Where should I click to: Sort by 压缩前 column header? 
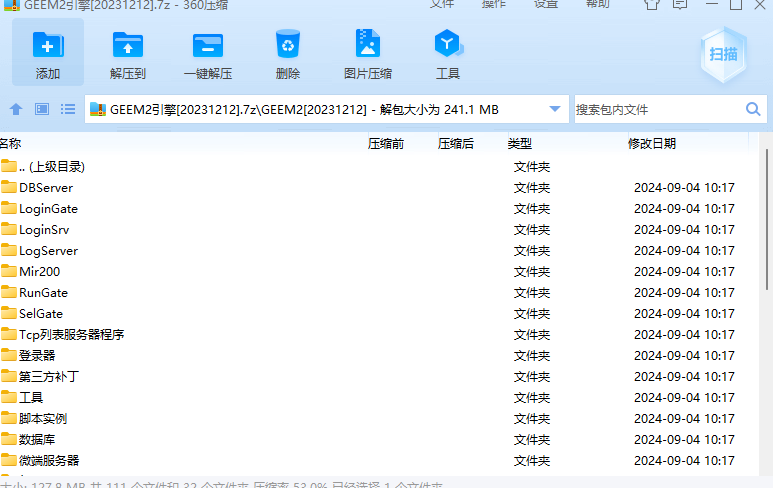coord(386,143)
